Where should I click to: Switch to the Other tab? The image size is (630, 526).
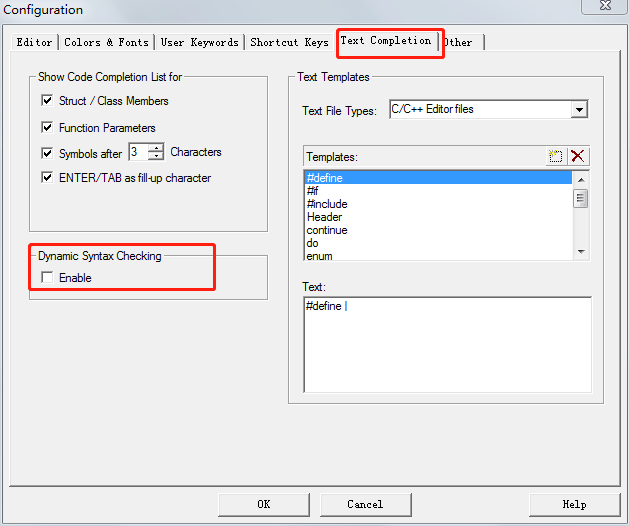(462, 42)
